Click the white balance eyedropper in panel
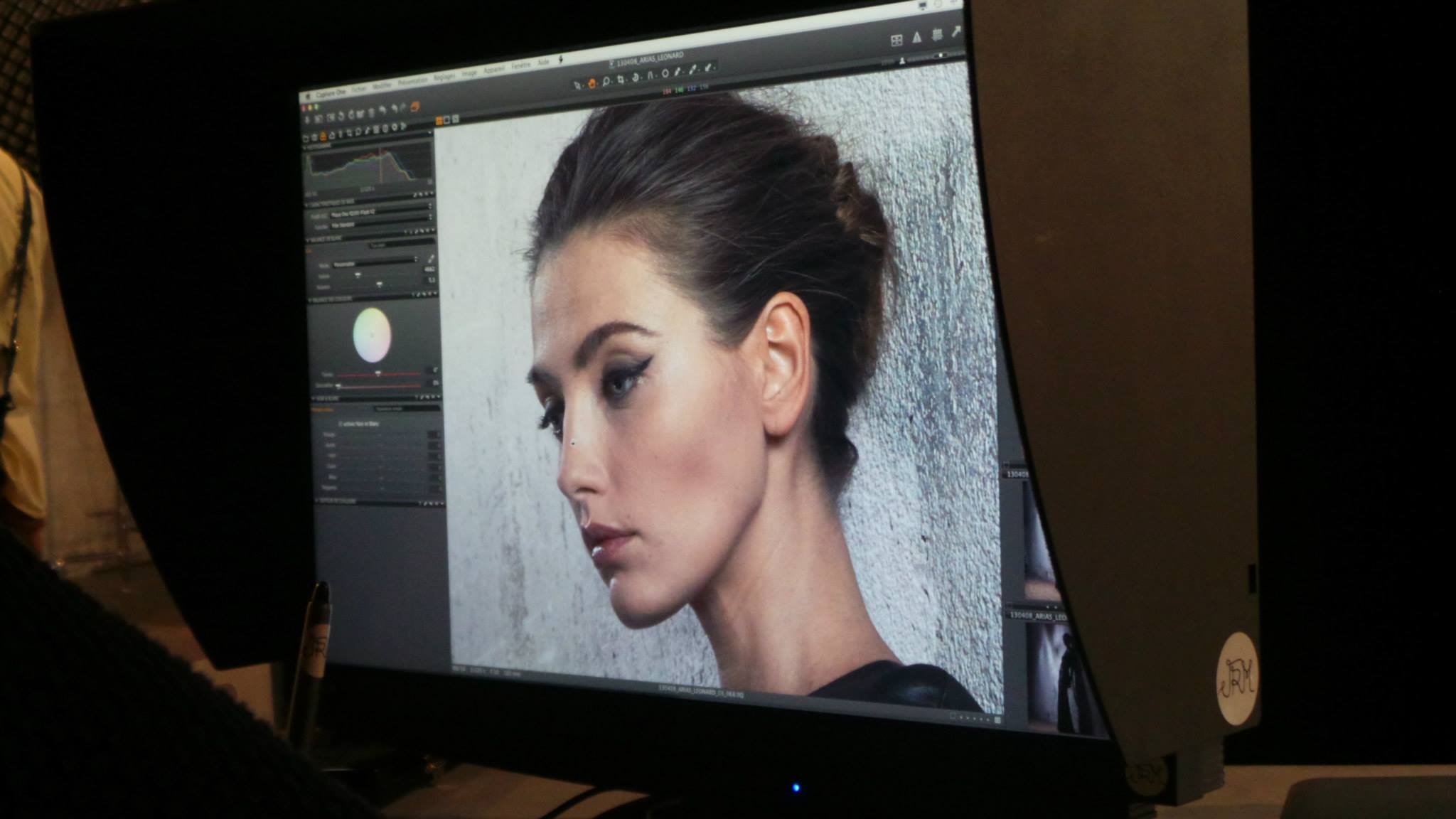Screen dimensions: 1456x819 tap(431, 258)
